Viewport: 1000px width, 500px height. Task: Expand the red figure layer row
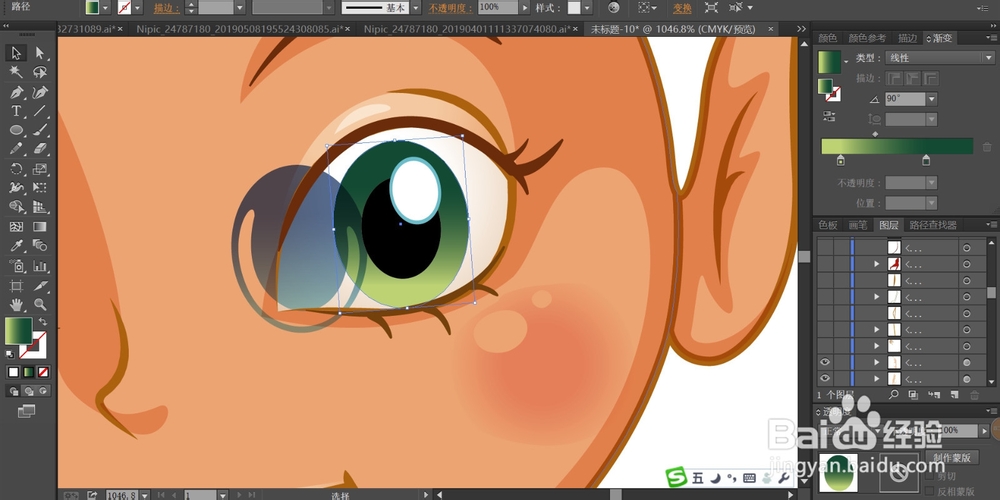[877, 263]
